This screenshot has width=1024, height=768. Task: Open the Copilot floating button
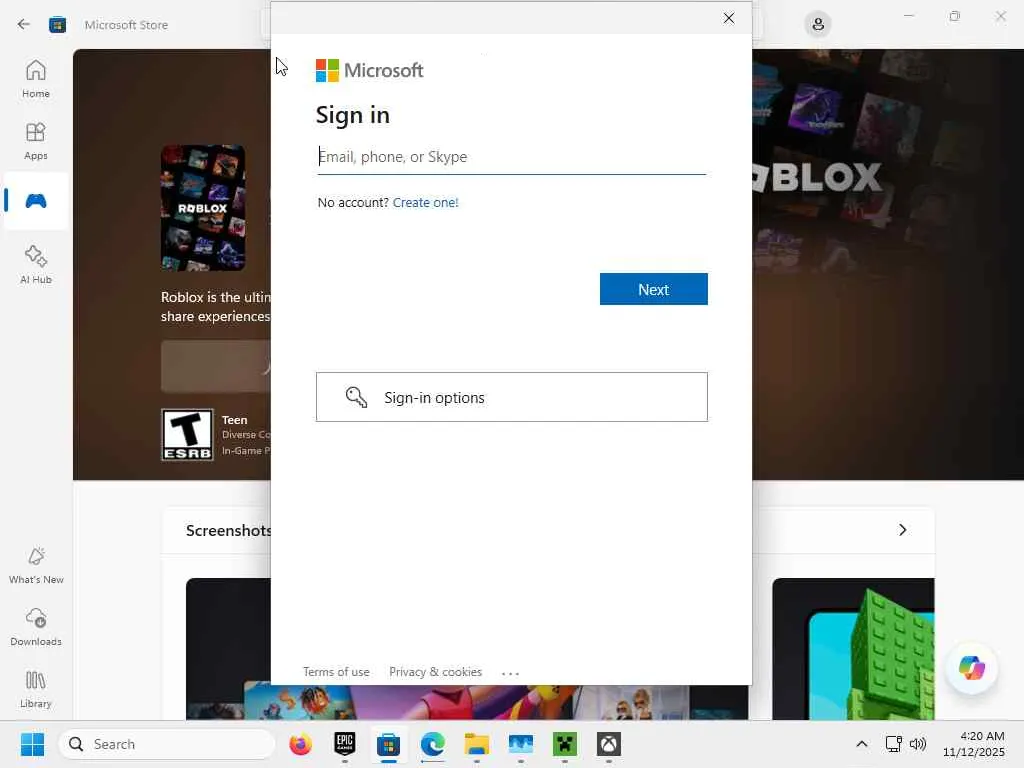pyautogui.click(x=971, y=667)
